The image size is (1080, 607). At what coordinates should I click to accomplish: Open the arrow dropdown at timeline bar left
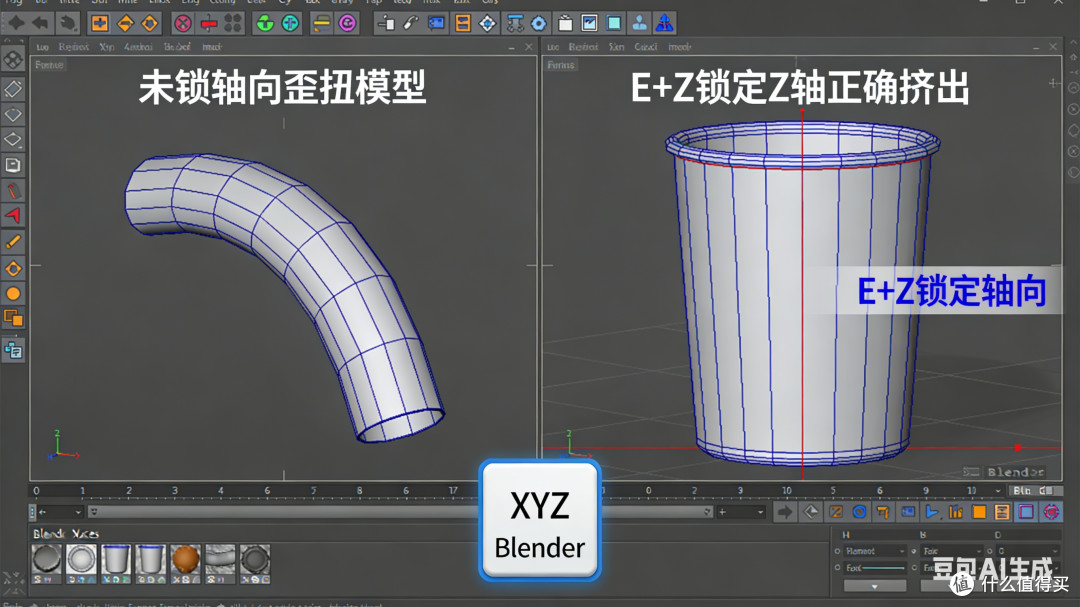pos(60,512)
